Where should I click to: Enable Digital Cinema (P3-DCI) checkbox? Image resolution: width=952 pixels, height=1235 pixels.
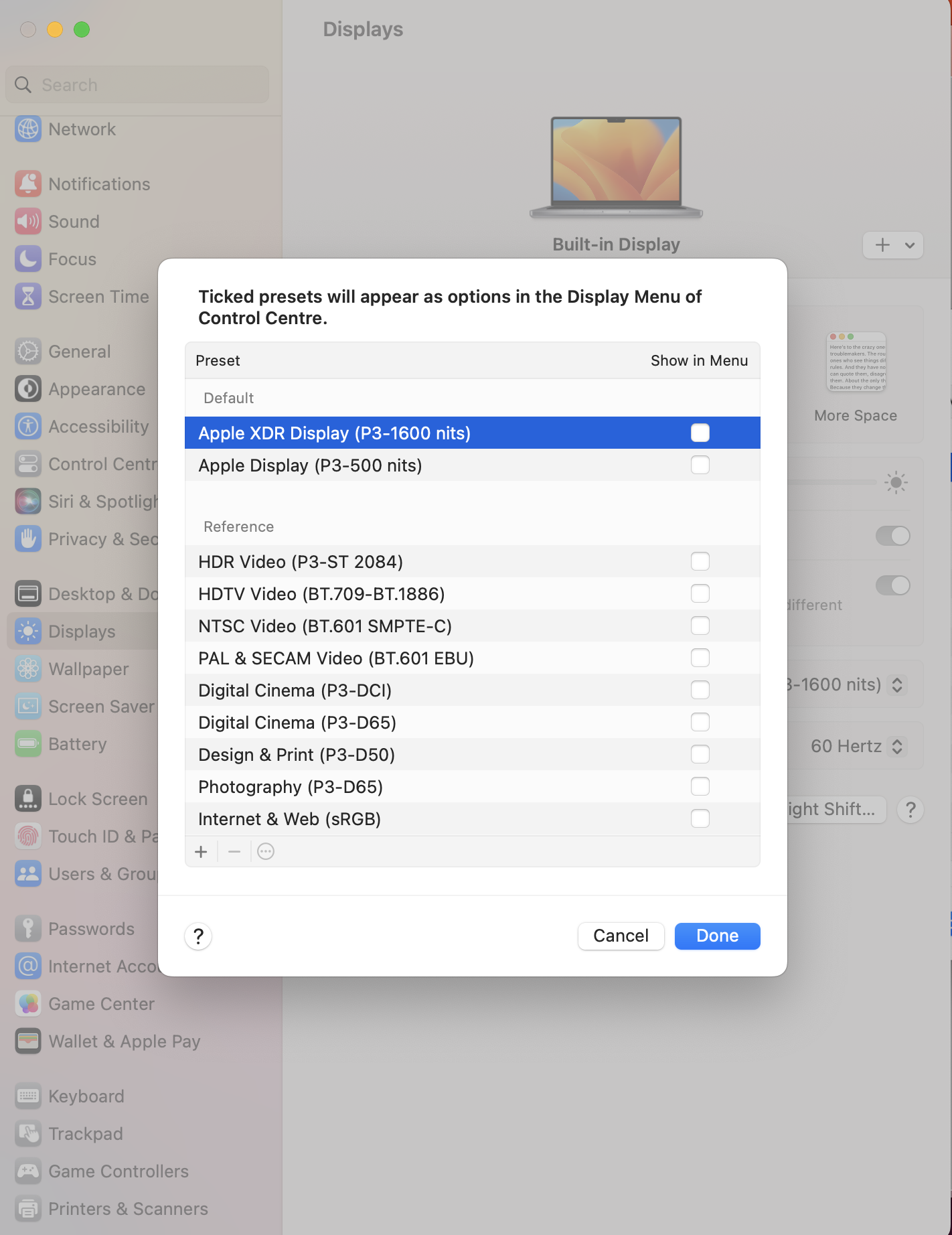[x=700, y=691]
